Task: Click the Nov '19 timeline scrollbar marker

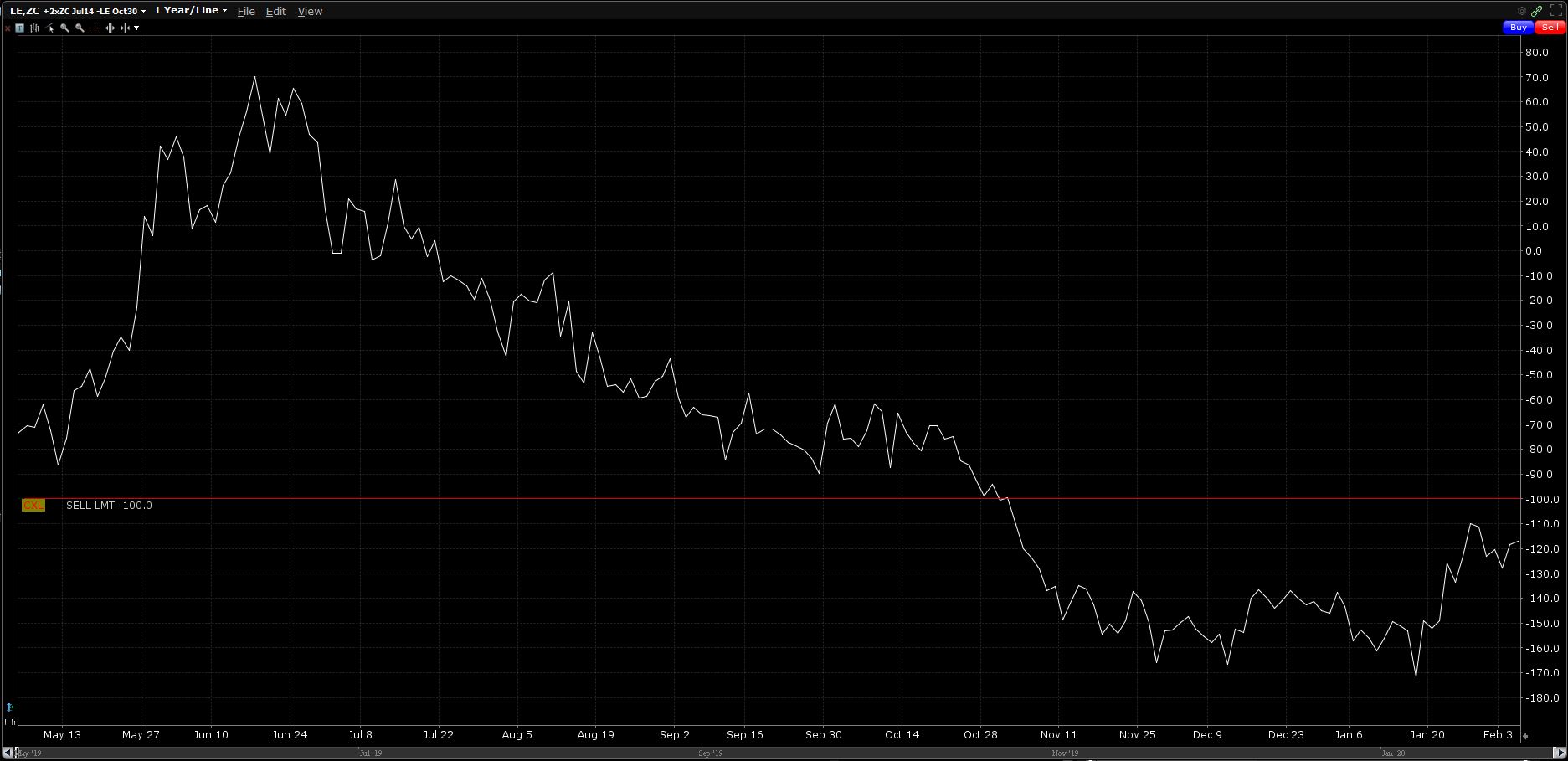Action: [x=1065, y=753]
